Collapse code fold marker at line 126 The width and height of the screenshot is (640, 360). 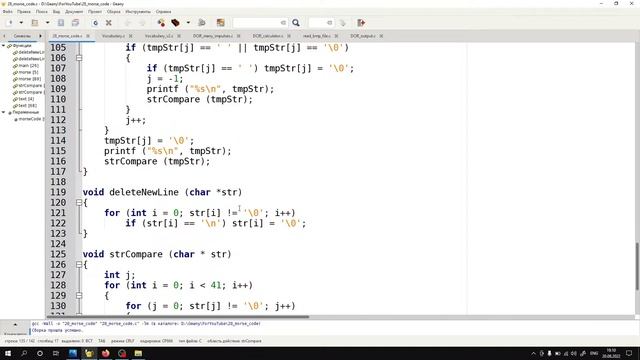click(x=79, y=264)
